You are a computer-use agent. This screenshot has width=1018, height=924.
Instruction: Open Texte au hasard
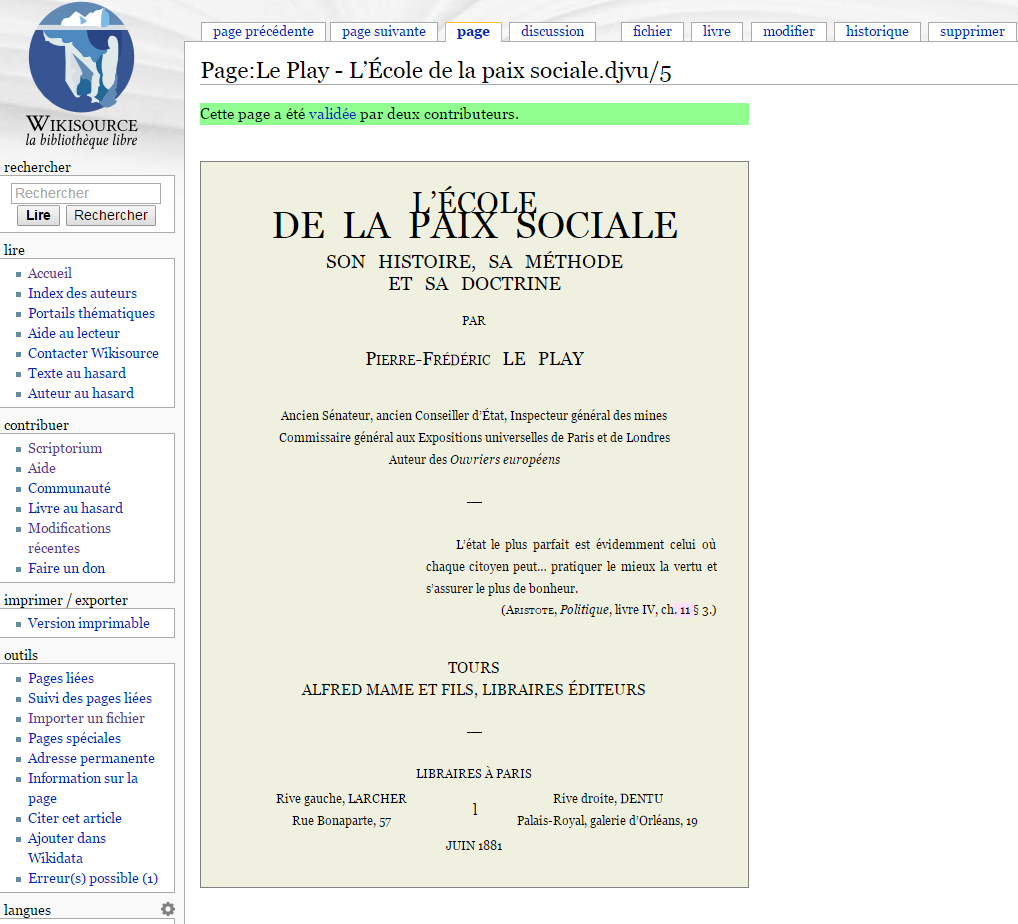point(77,373)
